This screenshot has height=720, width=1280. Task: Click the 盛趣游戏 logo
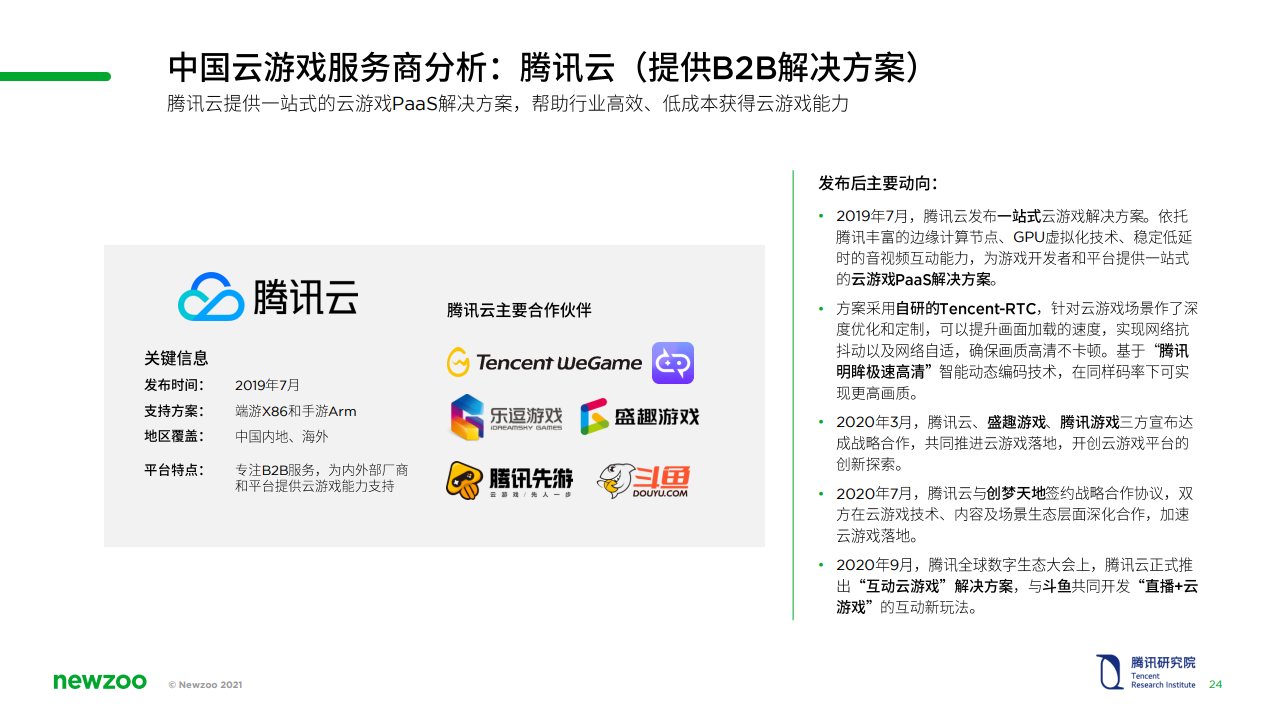640,416
